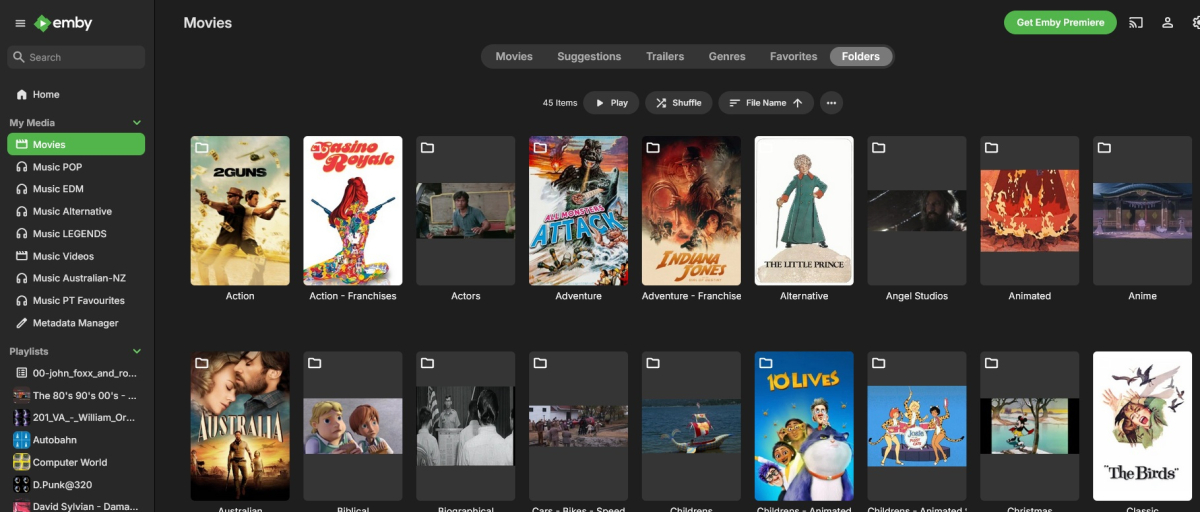Click the Animated title text

[x=1030, y=296]
